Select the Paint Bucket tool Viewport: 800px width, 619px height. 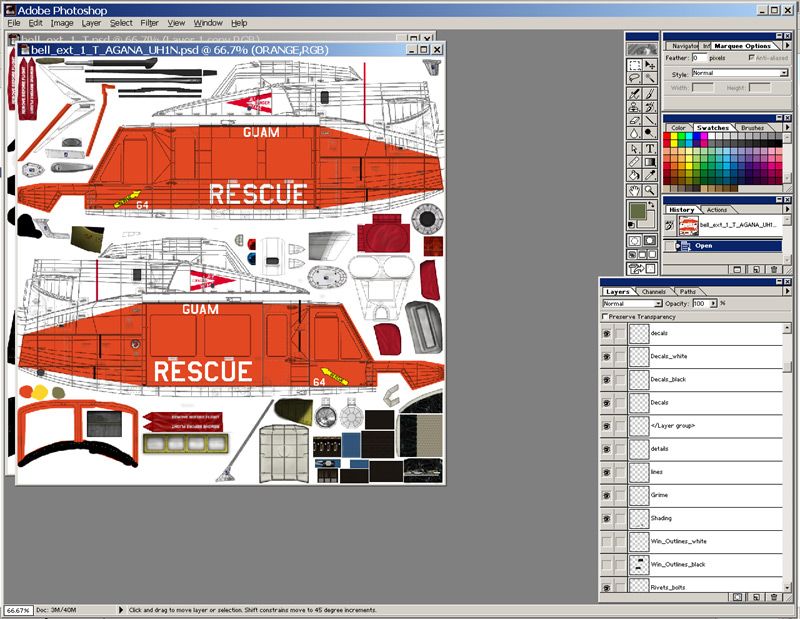(x=634, y=175)
